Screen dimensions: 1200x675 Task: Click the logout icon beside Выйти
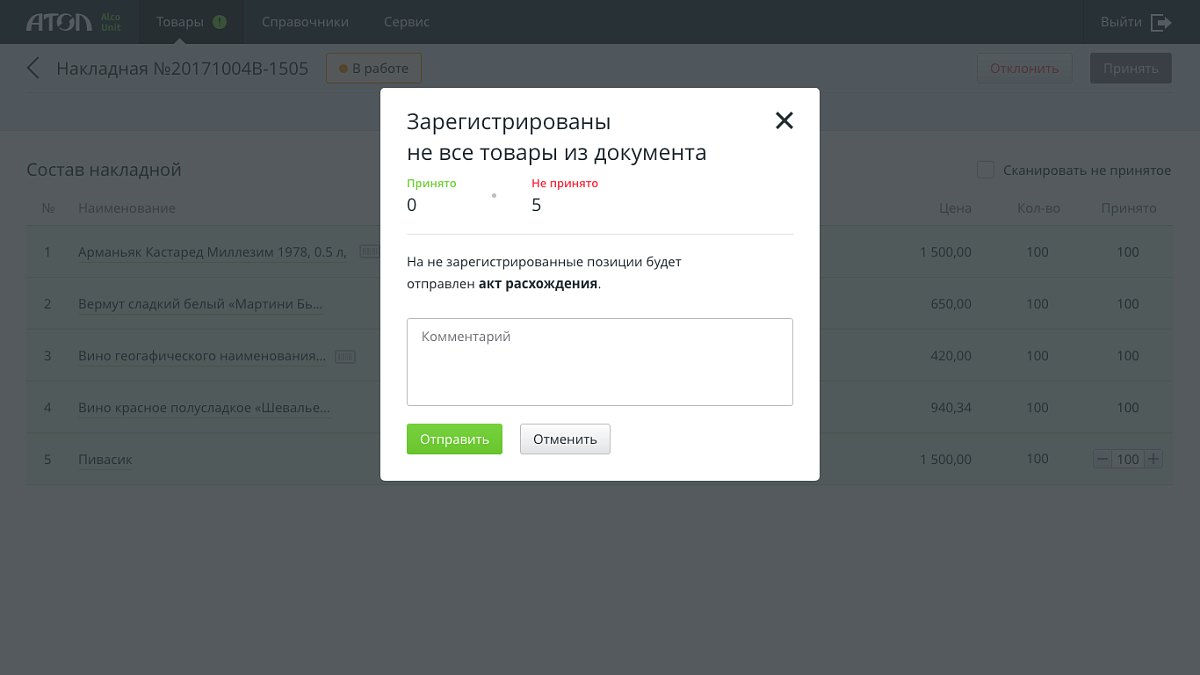pos(1161,22)
